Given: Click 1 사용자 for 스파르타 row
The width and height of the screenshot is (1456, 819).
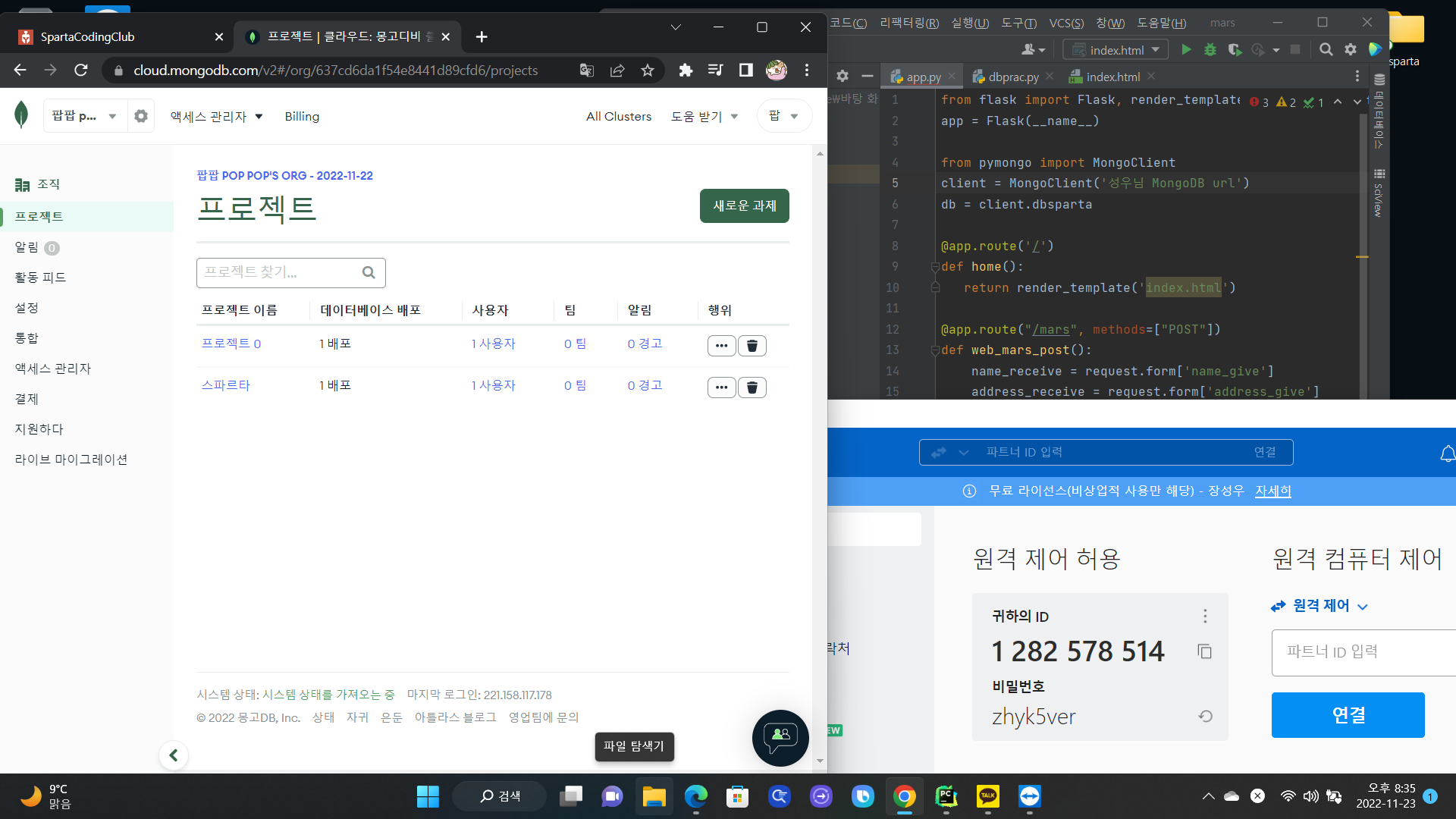Looking at the screenshot, I should 493,385.
